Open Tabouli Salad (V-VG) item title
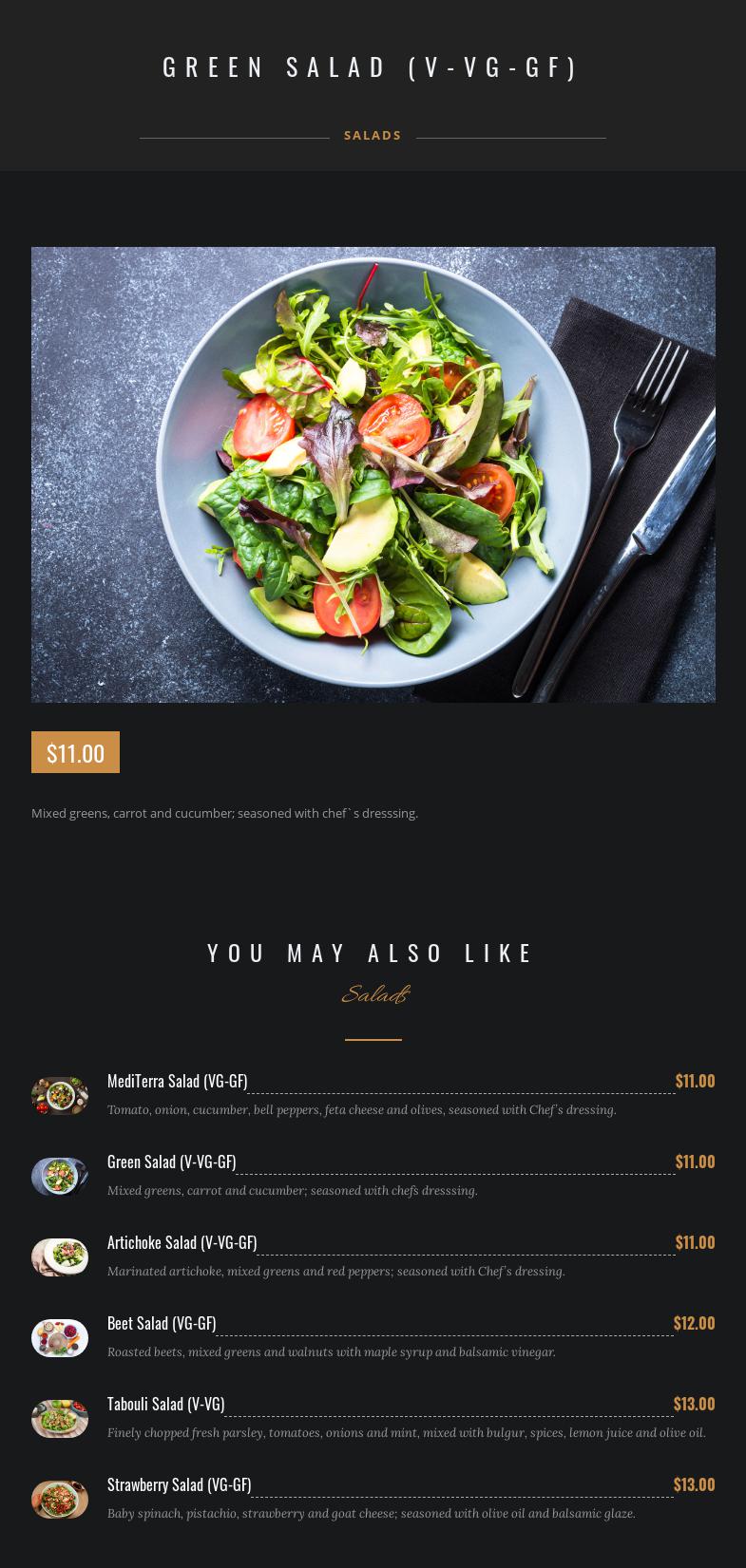Image resolution: width=746 pixels, height=1568 pixels. click(166, 1404)
